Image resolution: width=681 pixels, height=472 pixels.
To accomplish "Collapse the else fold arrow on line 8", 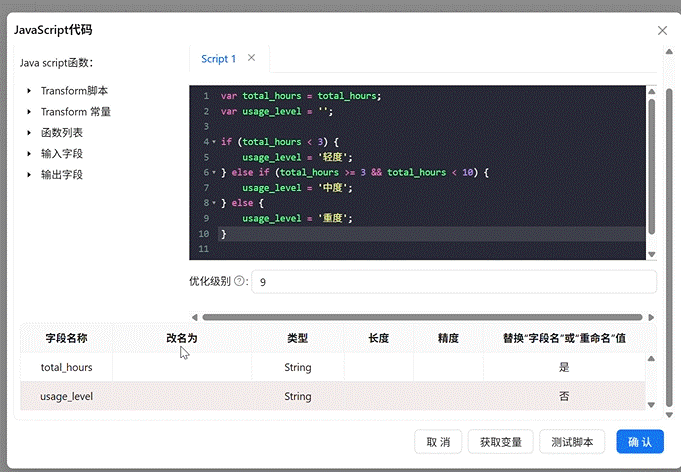I will [x=214, y=203].
